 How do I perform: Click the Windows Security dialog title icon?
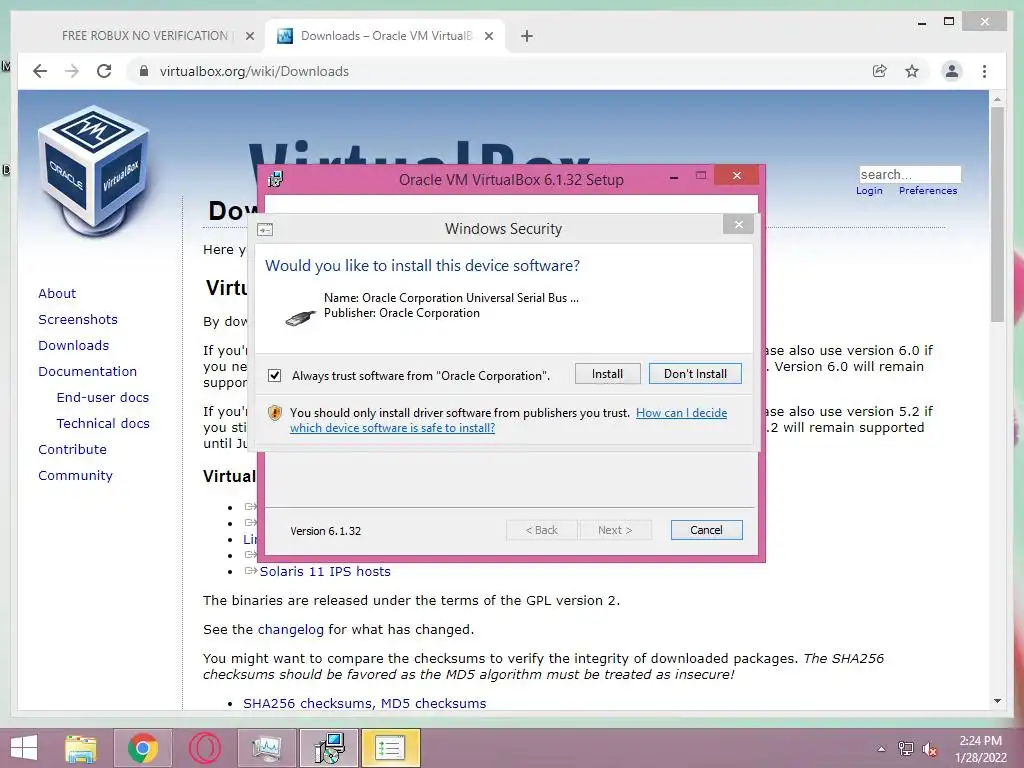click(x=265, y=229)
